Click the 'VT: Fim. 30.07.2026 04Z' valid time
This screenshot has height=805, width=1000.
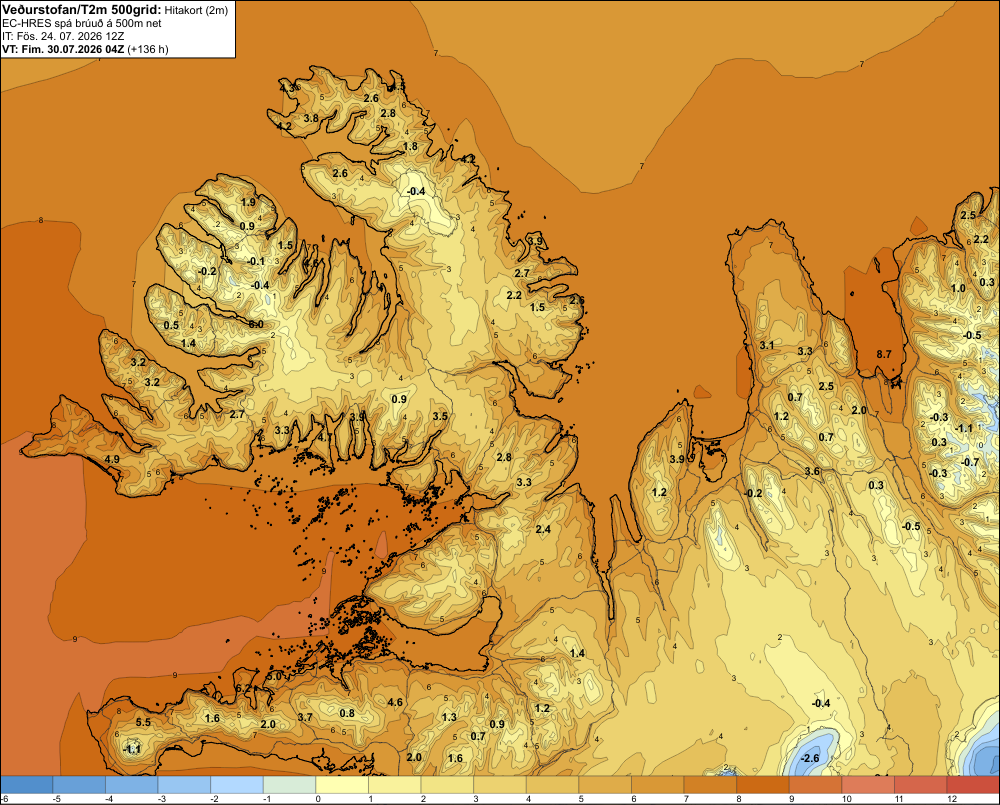63,49
